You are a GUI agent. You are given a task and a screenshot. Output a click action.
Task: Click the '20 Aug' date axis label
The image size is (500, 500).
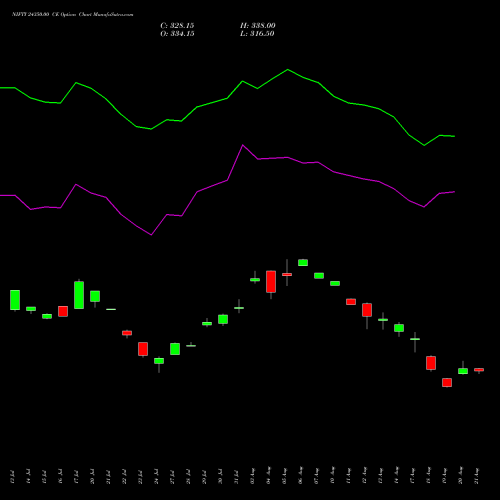[x=461, y=476]
